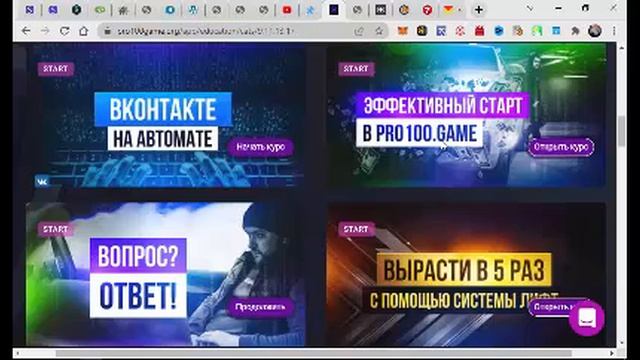Click START badge on Вопрос? Ответ! card
The width and height of the screenshot is (640, 360).
(x=56, y=229)
